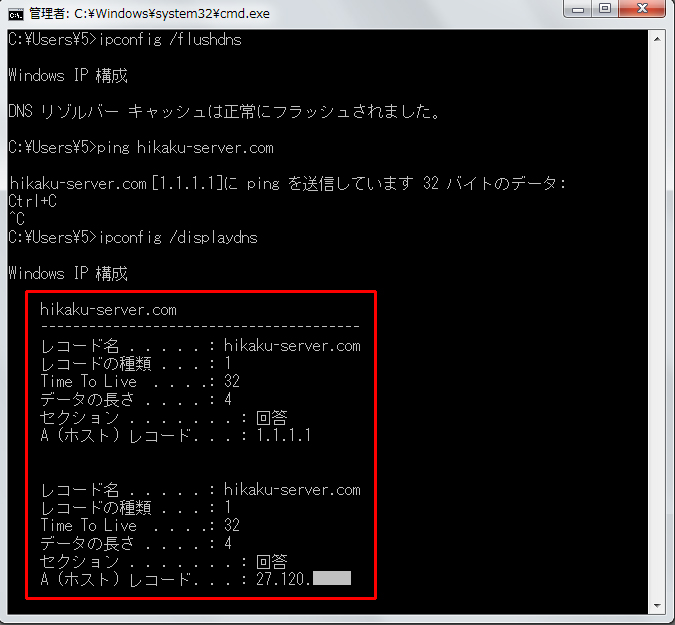Click the last Windows IP 構成 line

point(68,273)
